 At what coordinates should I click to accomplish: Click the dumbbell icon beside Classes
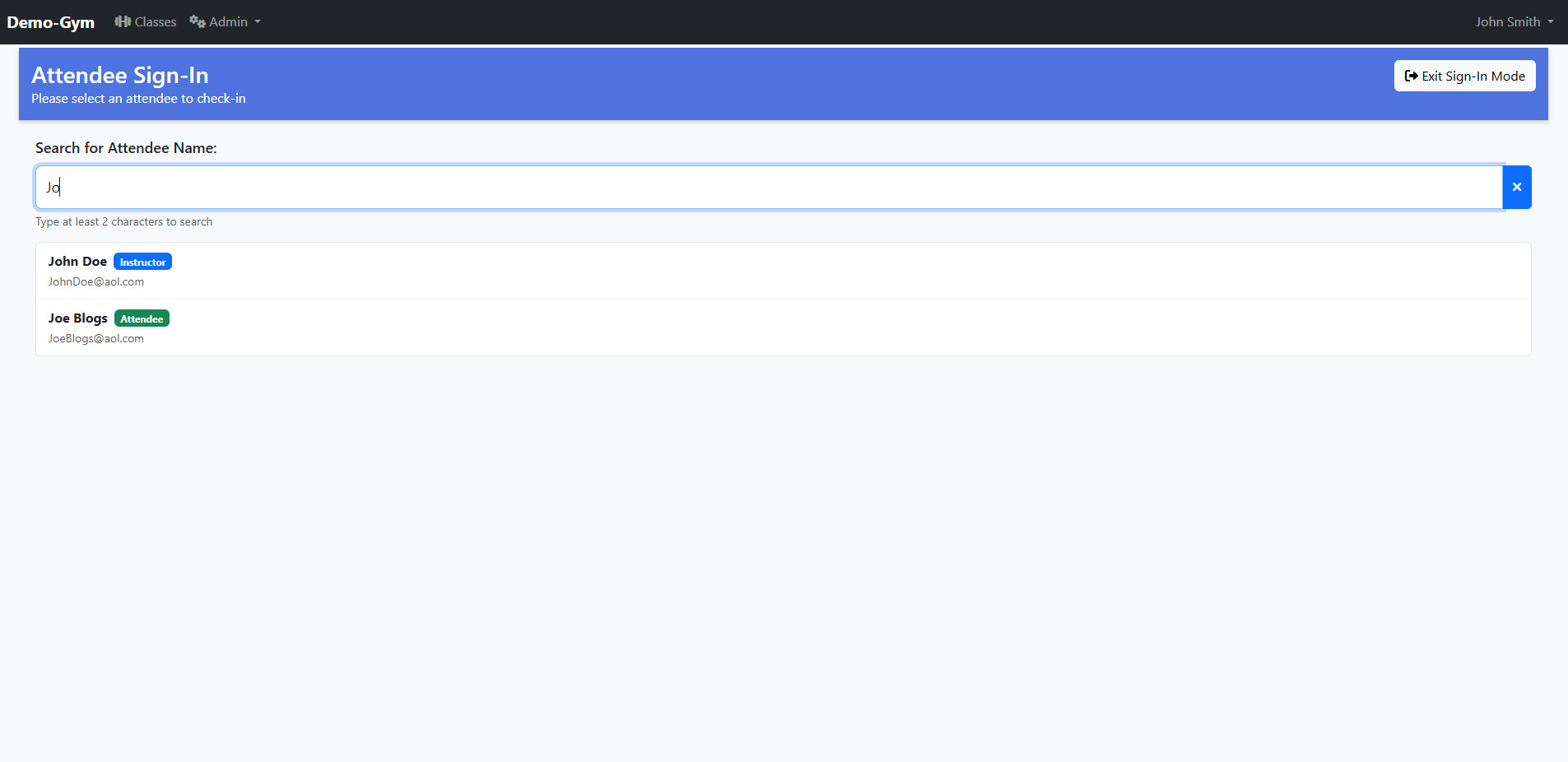click(x=123, y=21)
